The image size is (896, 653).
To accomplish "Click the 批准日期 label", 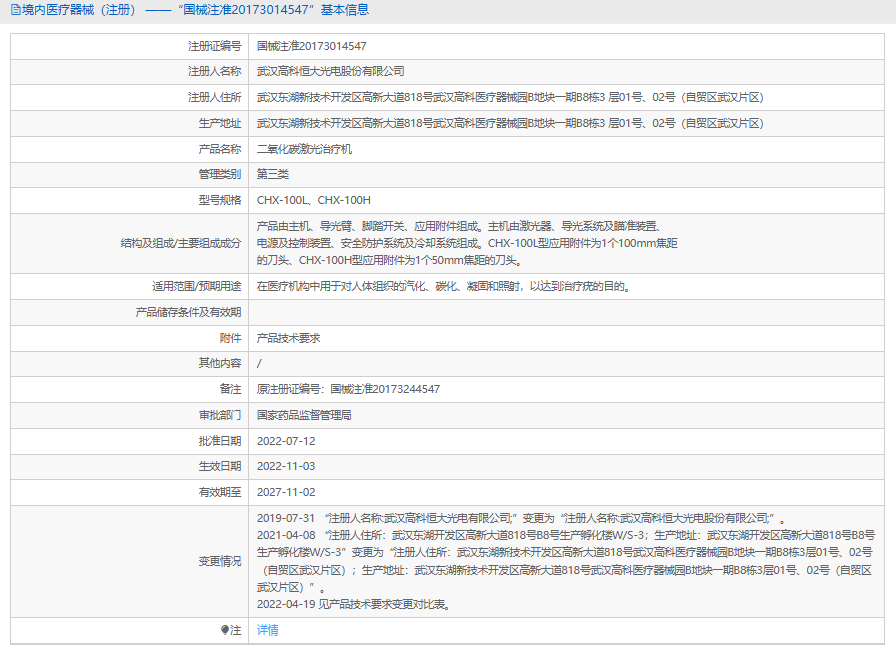I will [220, 441].
